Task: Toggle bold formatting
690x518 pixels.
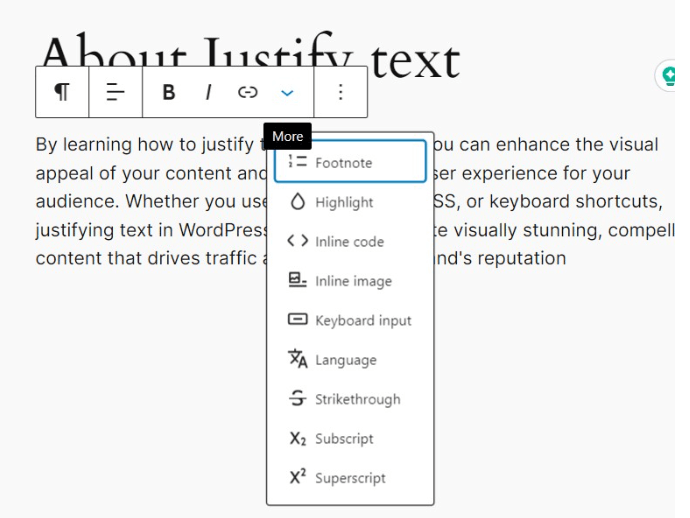Action: click(x=169, y=92)
